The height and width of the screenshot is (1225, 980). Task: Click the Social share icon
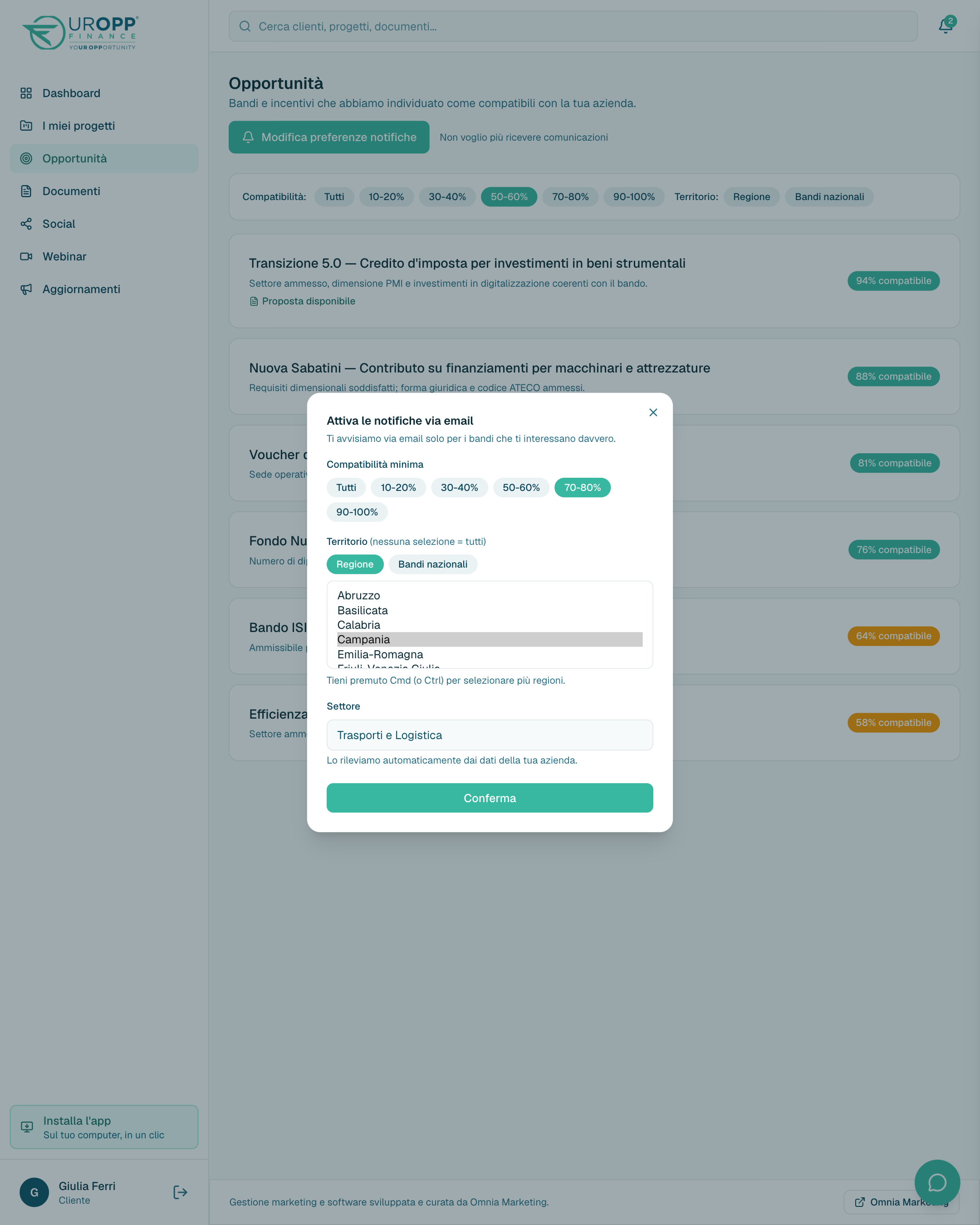point(26,224)
